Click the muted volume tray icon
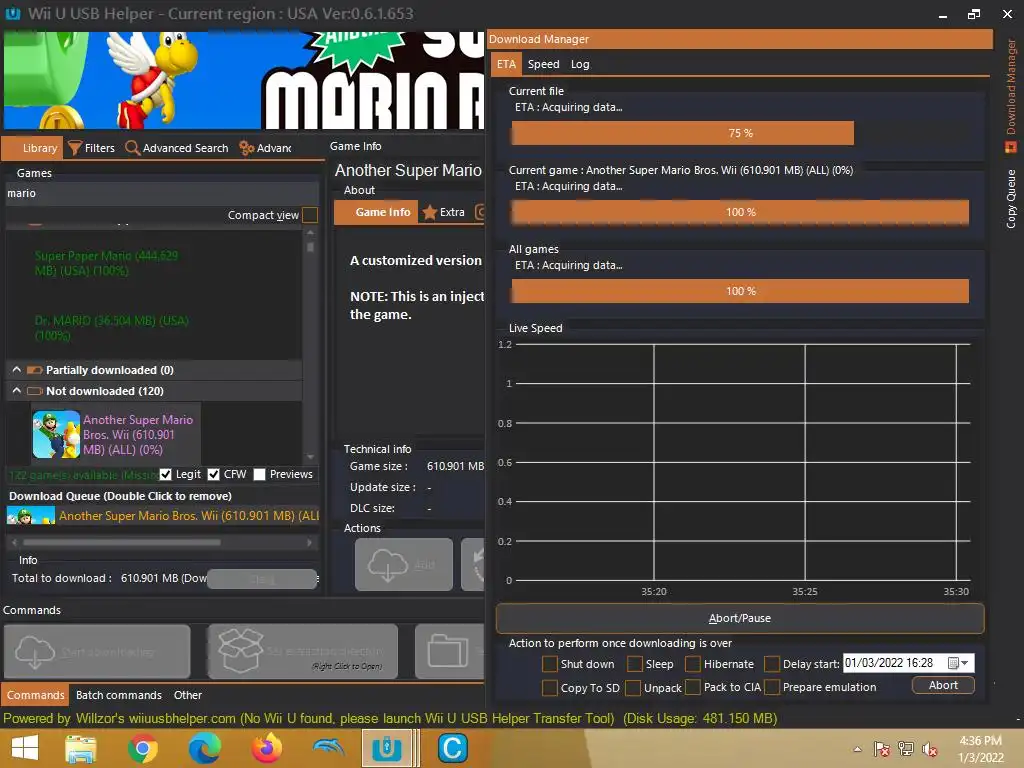Viewport: 1024px width, 768px height. [929, 749]
